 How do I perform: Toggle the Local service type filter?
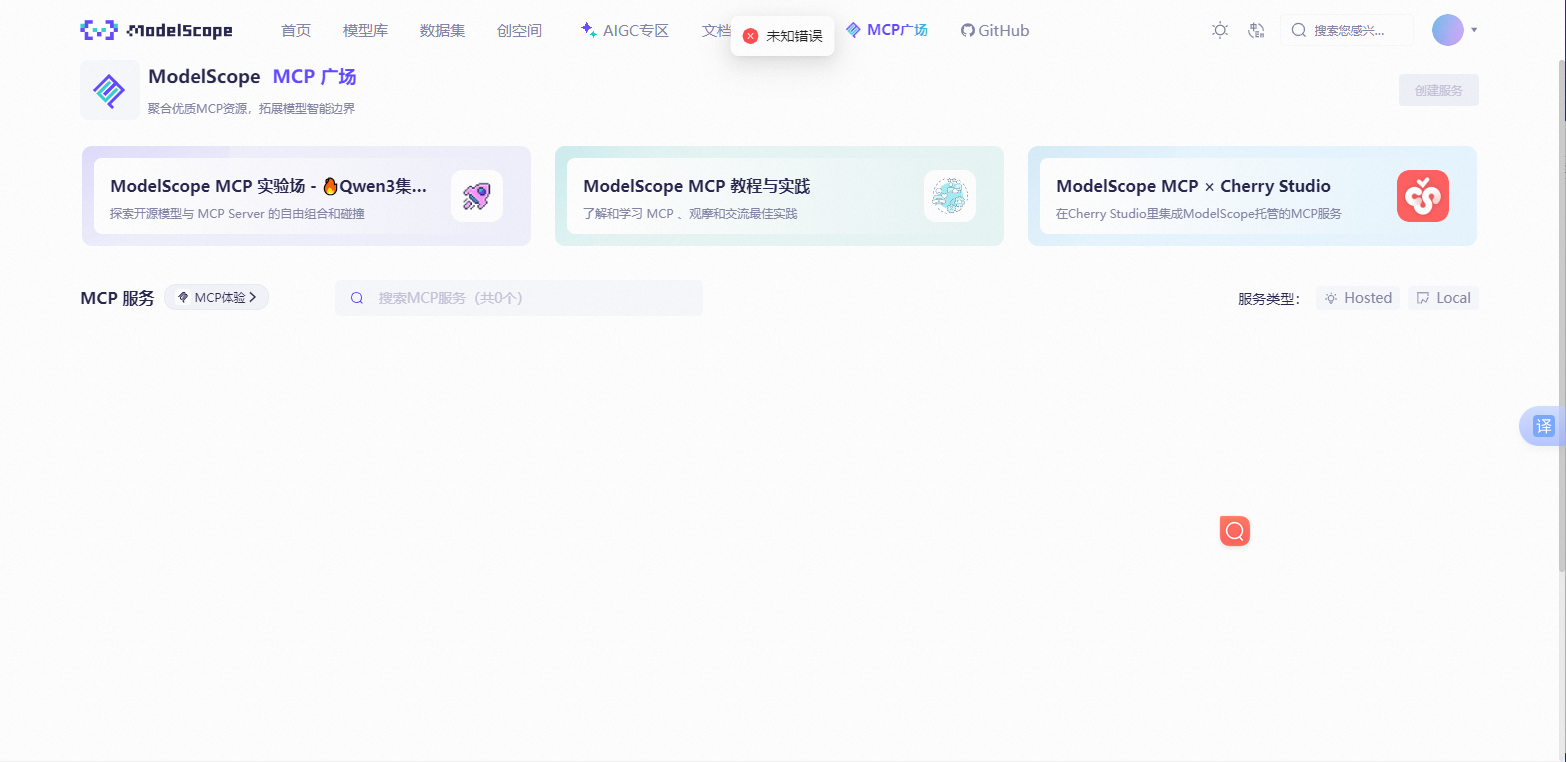1443,298
